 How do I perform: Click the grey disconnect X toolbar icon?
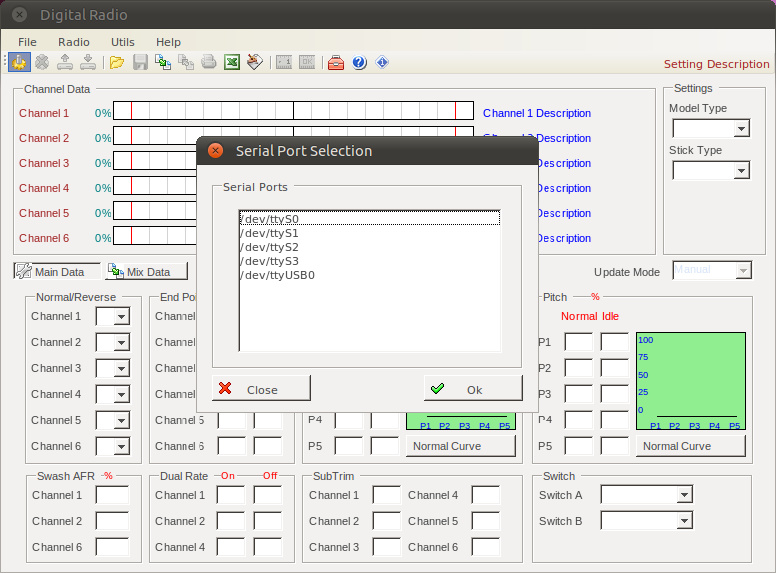(x=42, y=62)
